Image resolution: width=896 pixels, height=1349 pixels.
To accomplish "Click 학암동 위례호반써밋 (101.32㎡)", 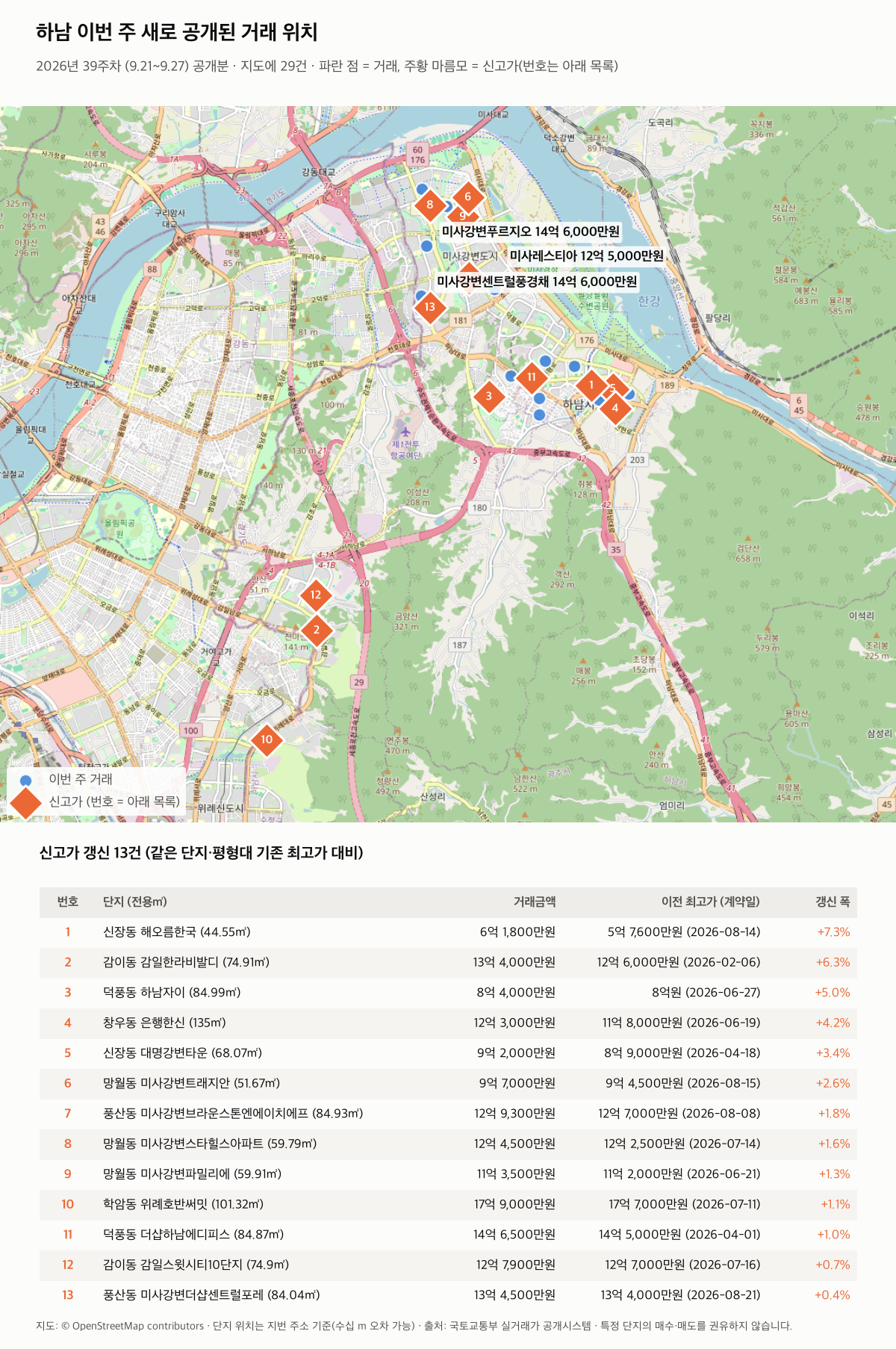I will tap(184, 1204).
